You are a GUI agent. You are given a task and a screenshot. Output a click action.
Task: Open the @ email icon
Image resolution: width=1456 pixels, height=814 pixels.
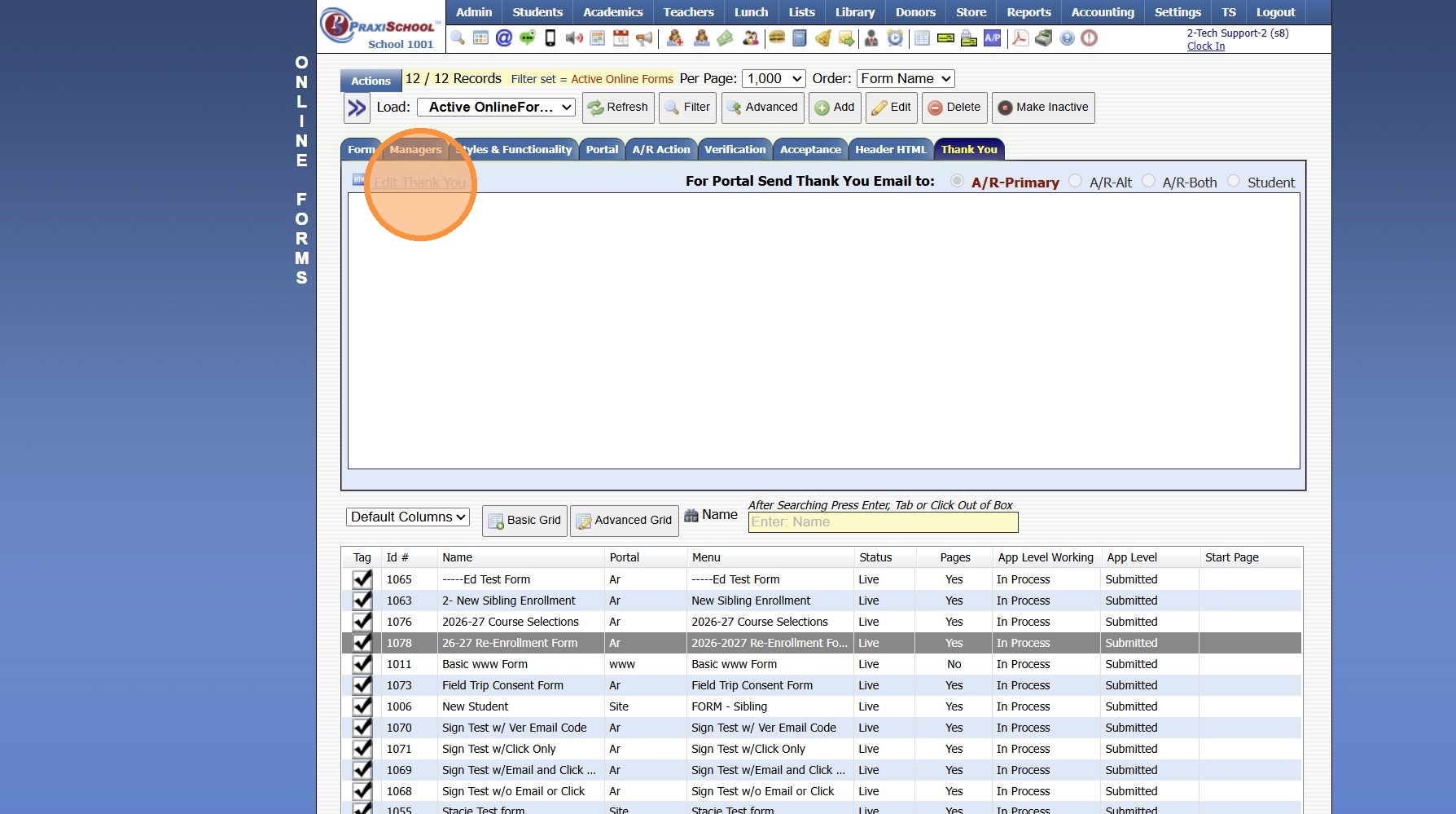[x=504, y=38]
